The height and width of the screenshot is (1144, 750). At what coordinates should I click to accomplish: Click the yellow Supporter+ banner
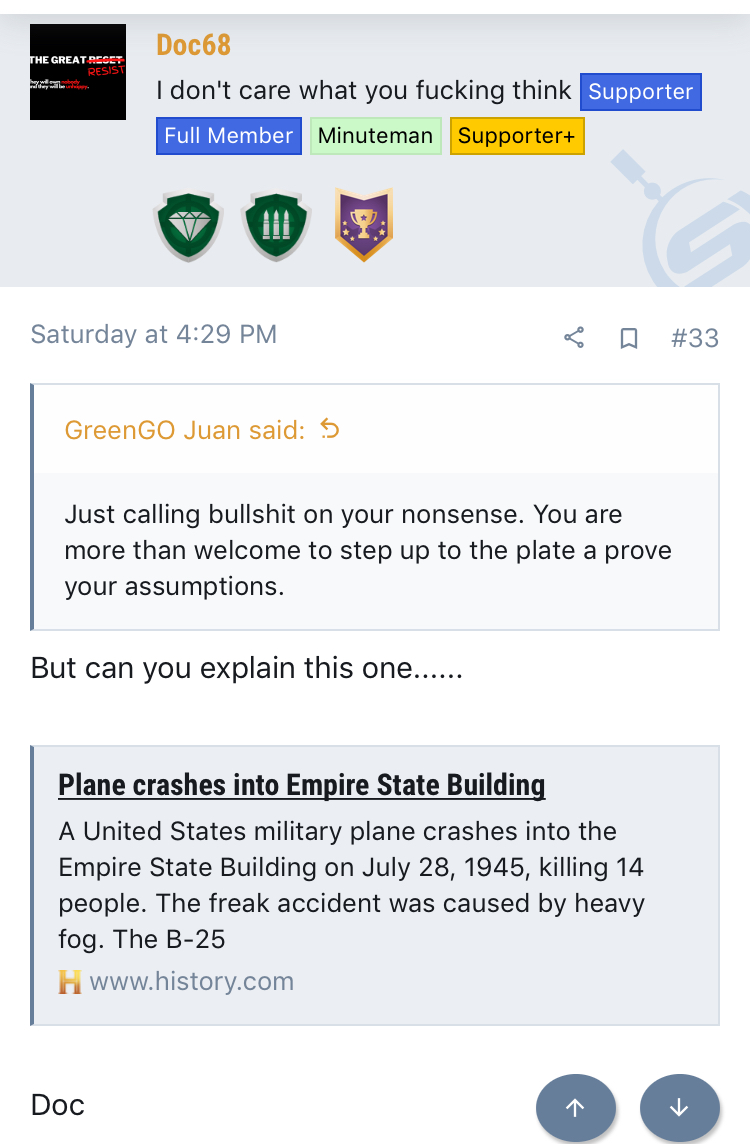click(x=517, y=136)
